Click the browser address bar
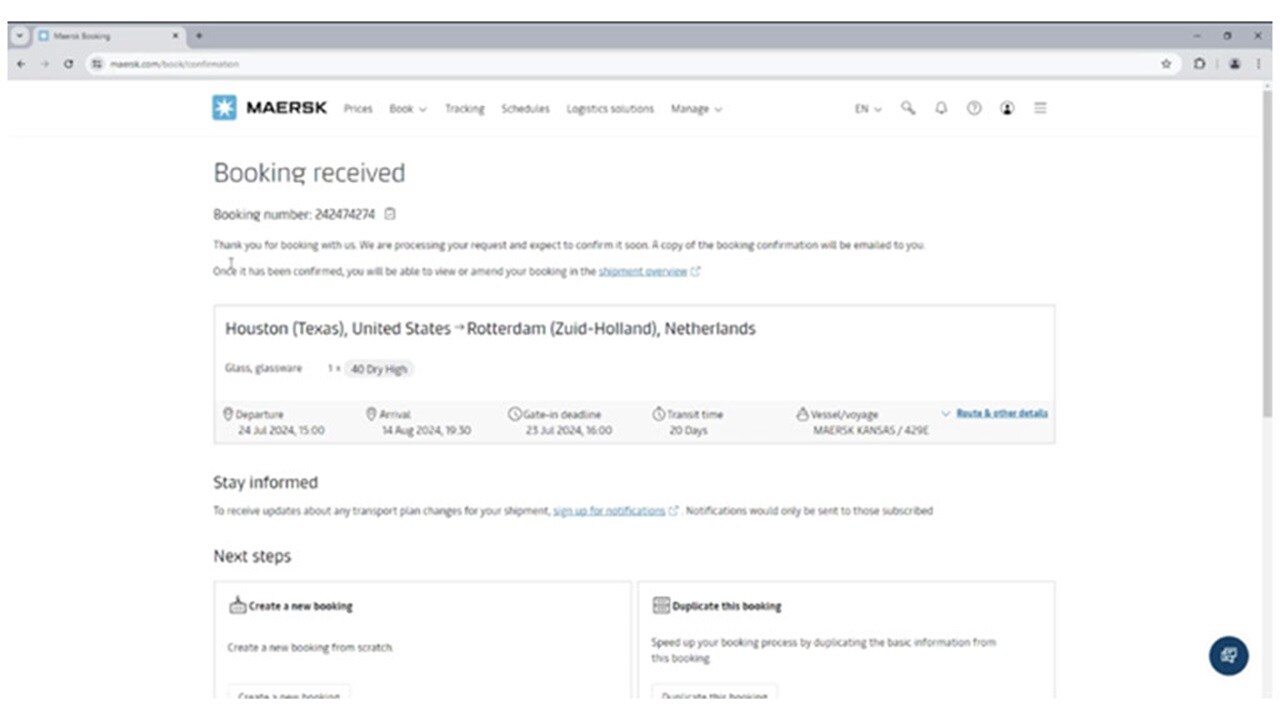The width and height of the screenshot is (1280, 720). (600, 64)
